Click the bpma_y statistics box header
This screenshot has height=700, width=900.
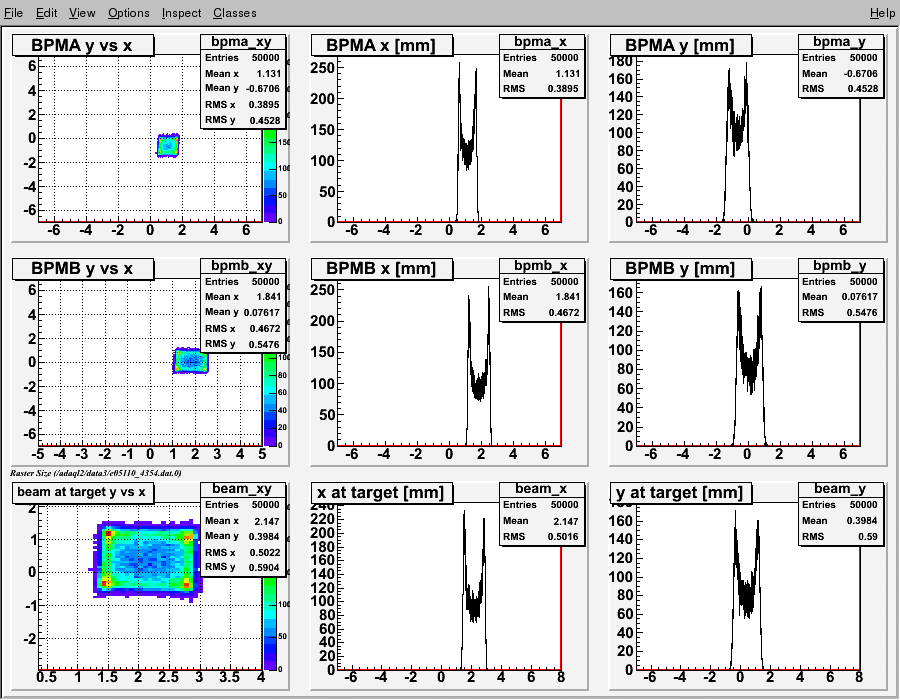(841, 42)
